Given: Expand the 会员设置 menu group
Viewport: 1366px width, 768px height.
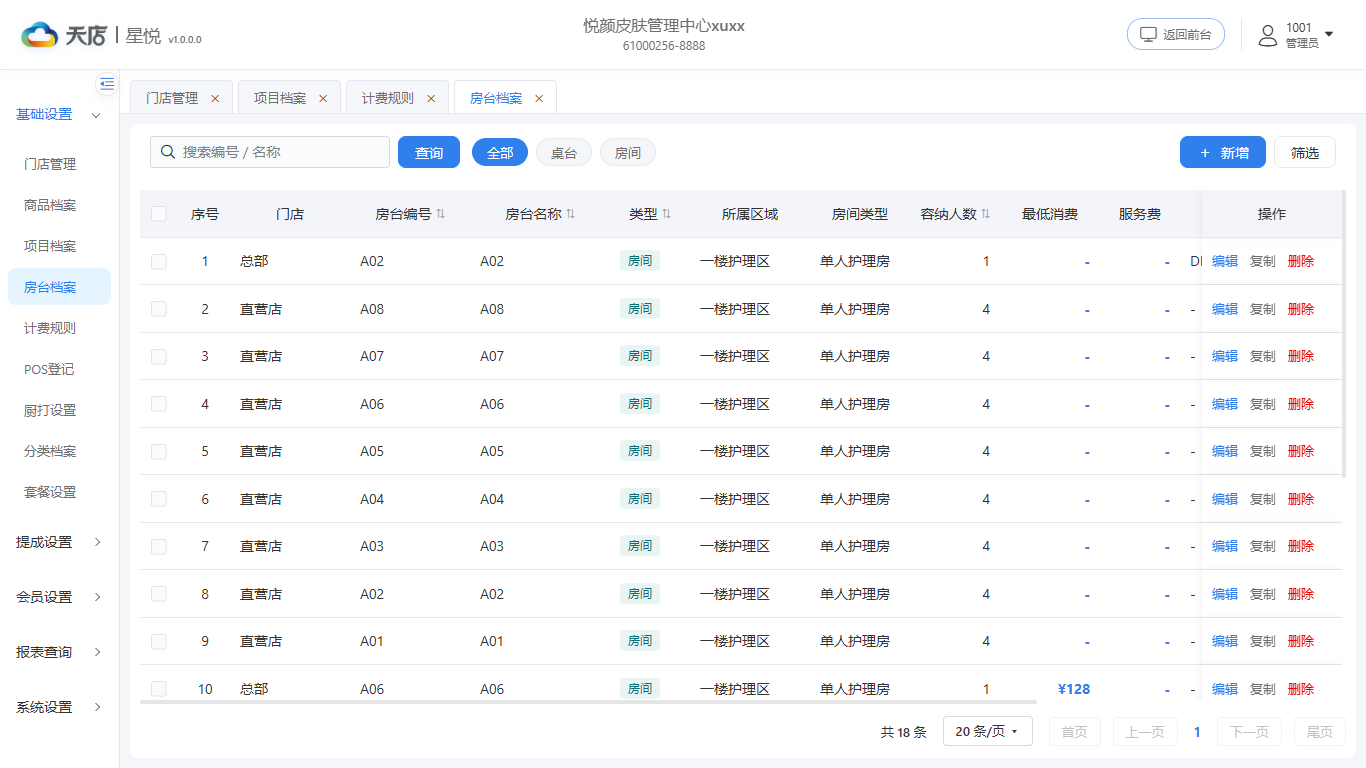Looking at the screenshot, I should pos(59,597).
